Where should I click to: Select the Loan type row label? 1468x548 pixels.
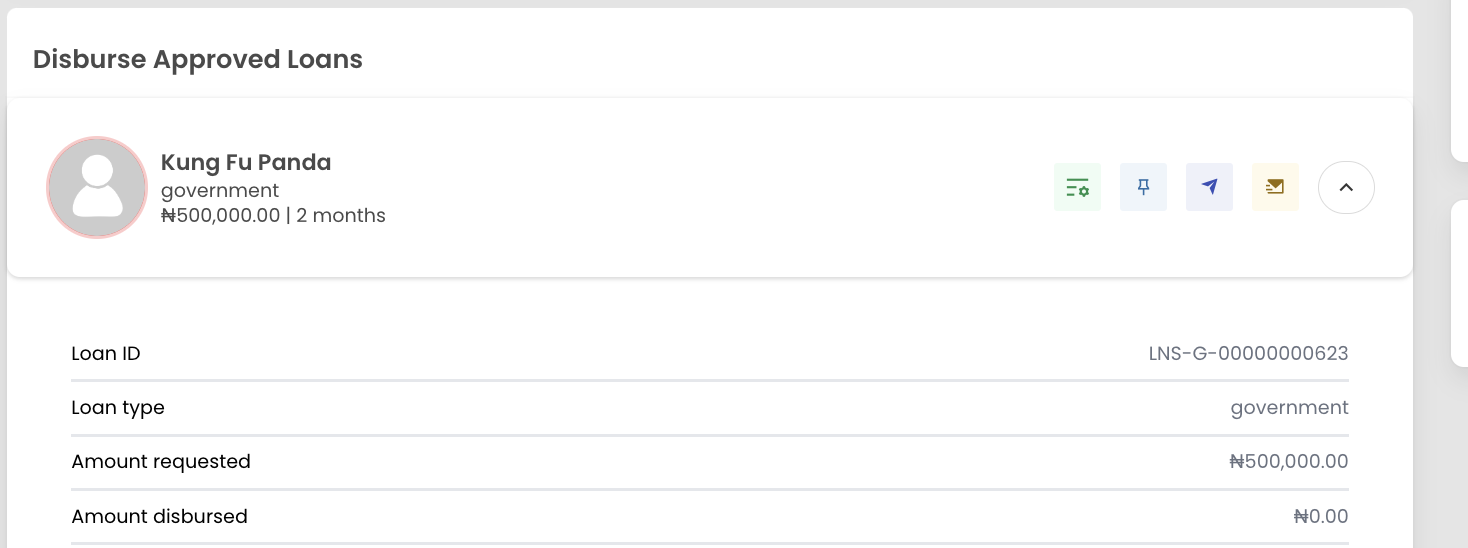coord(118,407)
